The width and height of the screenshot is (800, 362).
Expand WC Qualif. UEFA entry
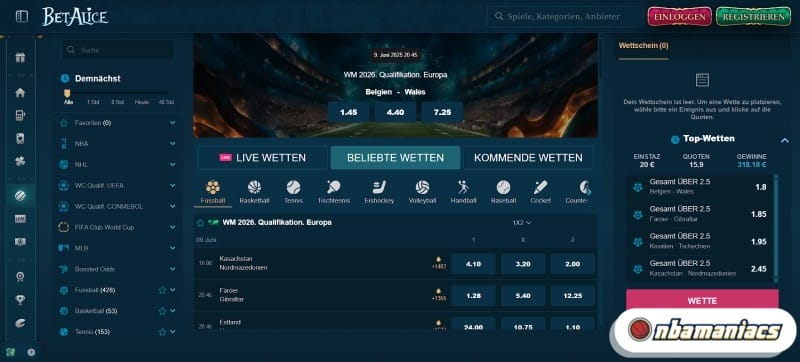click(172, 186)
